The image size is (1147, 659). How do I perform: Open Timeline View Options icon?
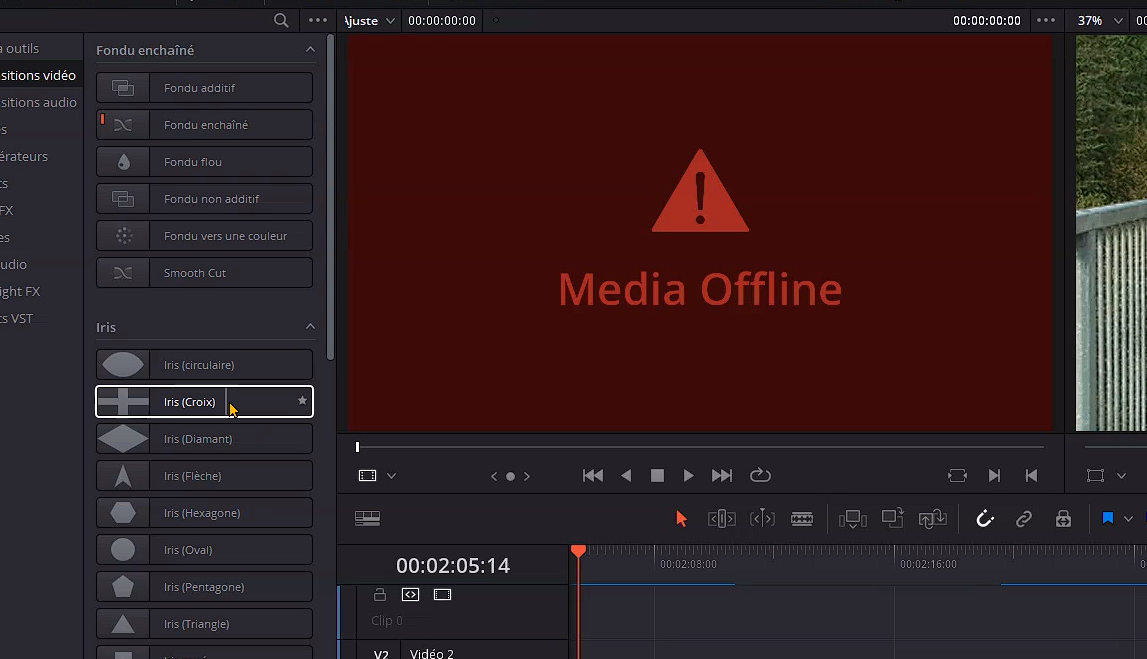(x=367, y=518)
